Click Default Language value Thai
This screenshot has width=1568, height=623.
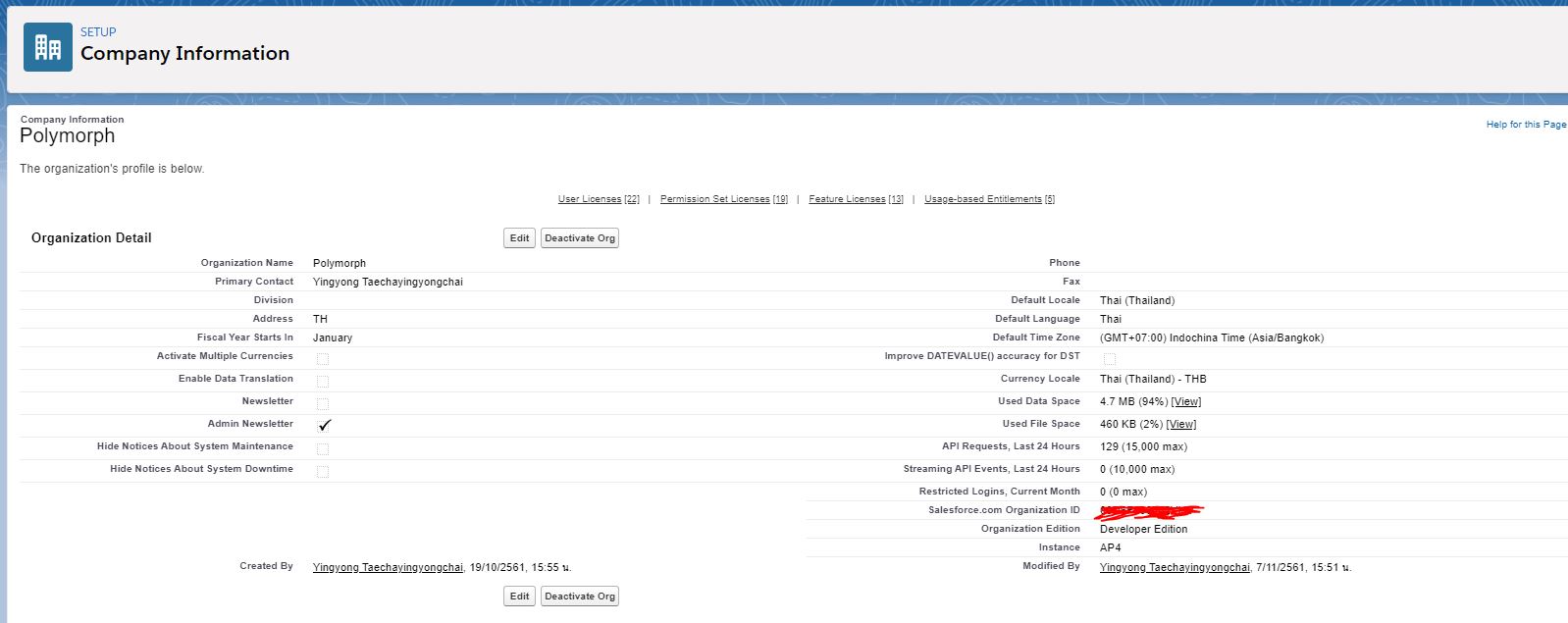click(x=1111, y=320)
